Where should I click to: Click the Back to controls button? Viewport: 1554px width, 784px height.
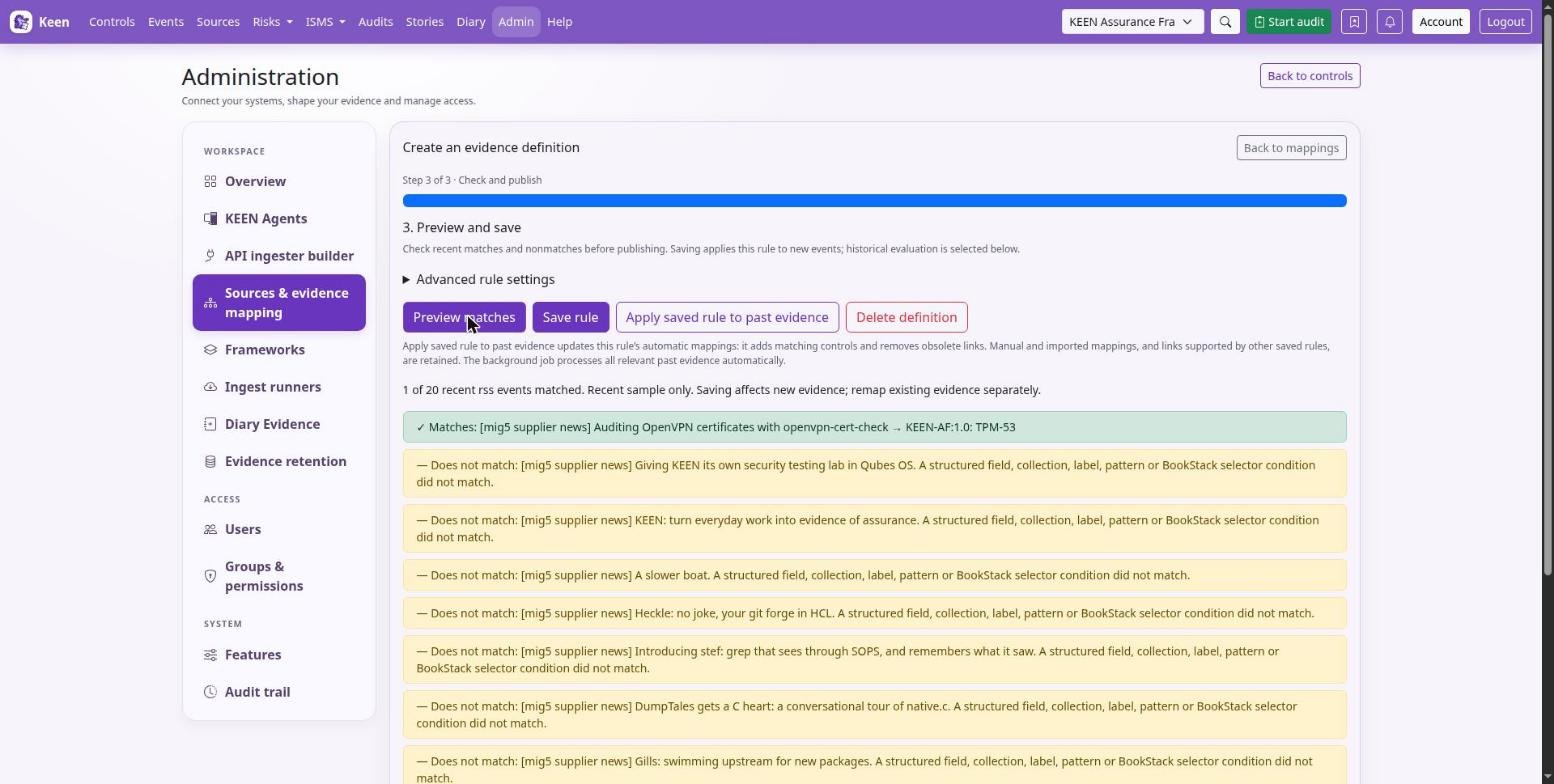(1309, 76)
